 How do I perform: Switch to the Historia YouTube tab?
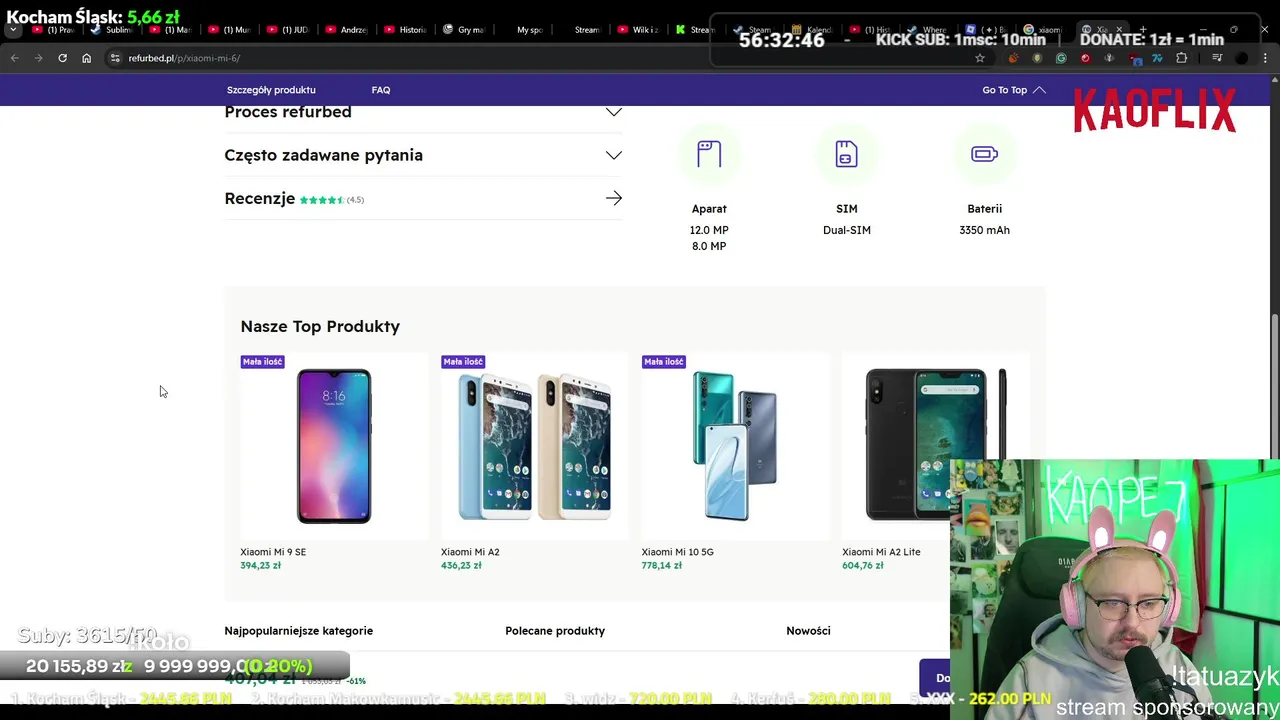pyautogui.click(x=405, y=30)
